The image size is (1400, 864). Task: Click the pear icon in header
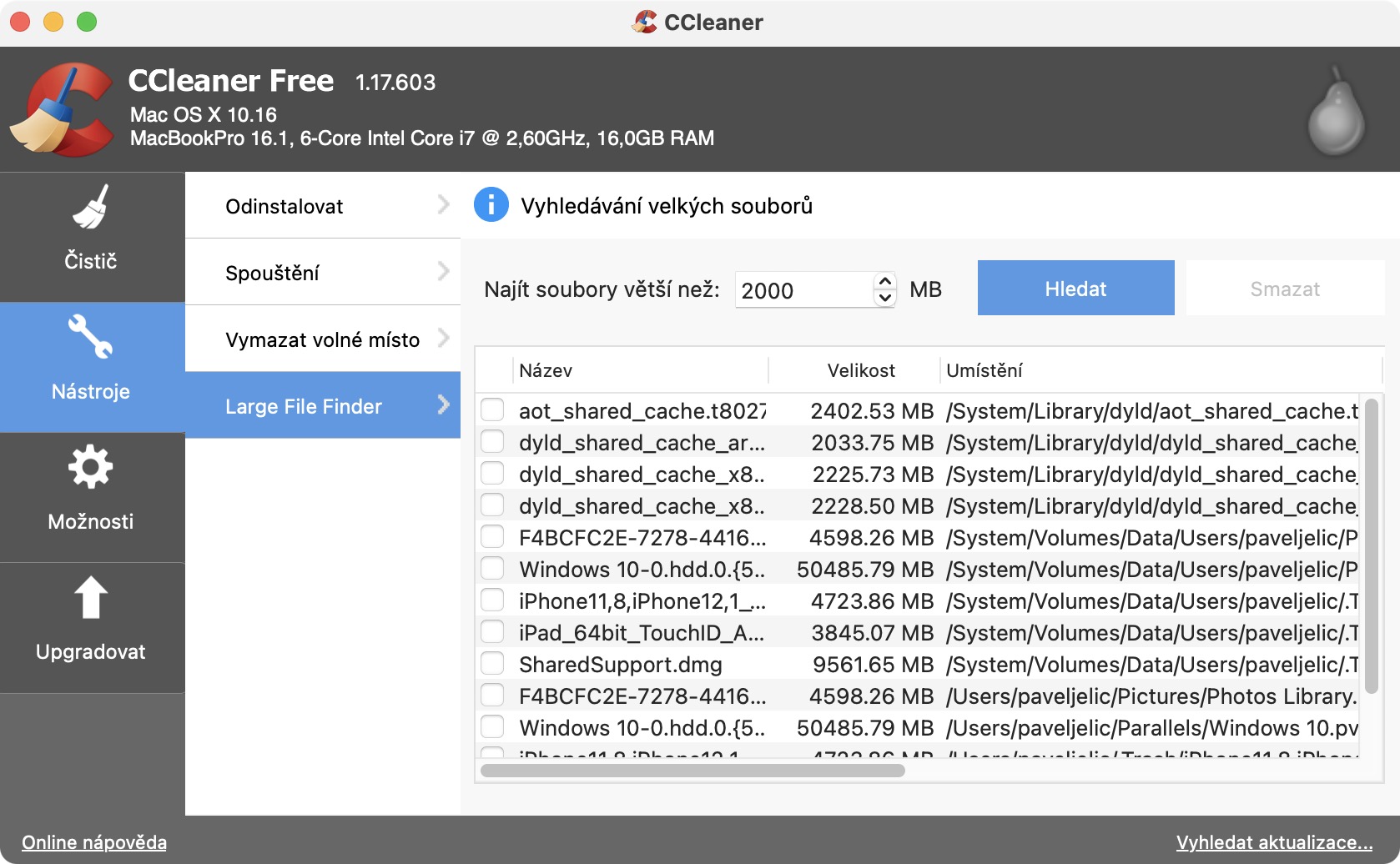(x=1336, y=112)
